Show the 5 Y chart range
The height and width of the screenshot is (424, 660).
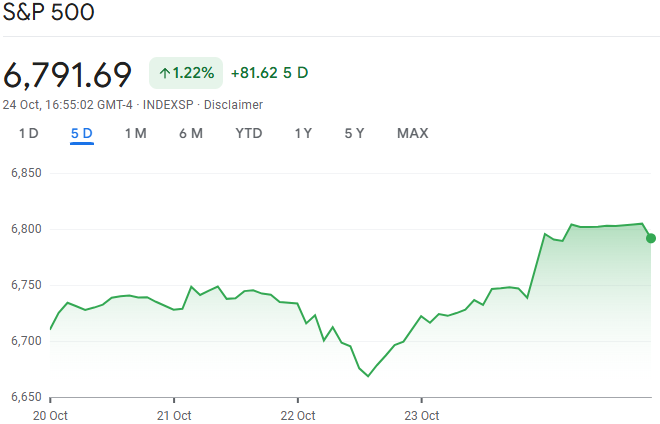(x=354, y=133)
